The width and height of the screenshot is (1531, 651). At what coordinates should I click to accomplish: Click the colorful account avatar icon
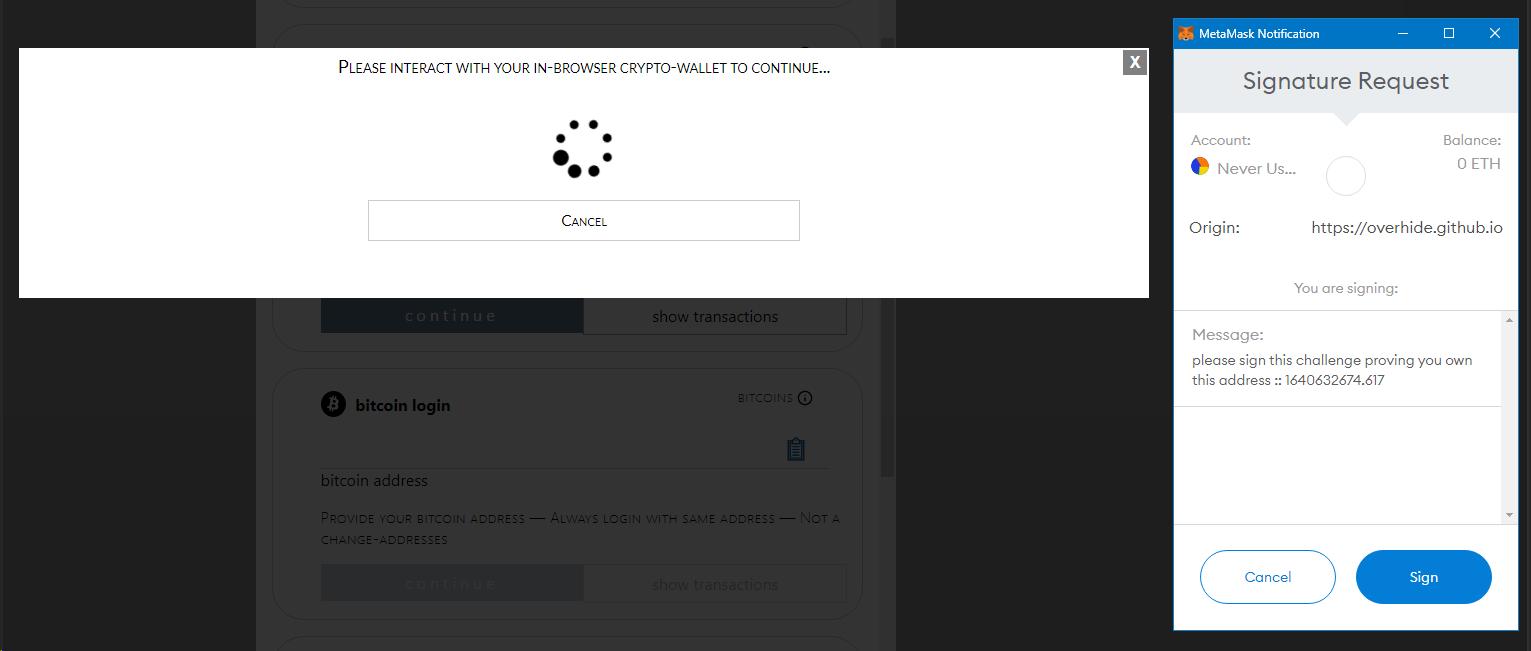[1200, 166]
